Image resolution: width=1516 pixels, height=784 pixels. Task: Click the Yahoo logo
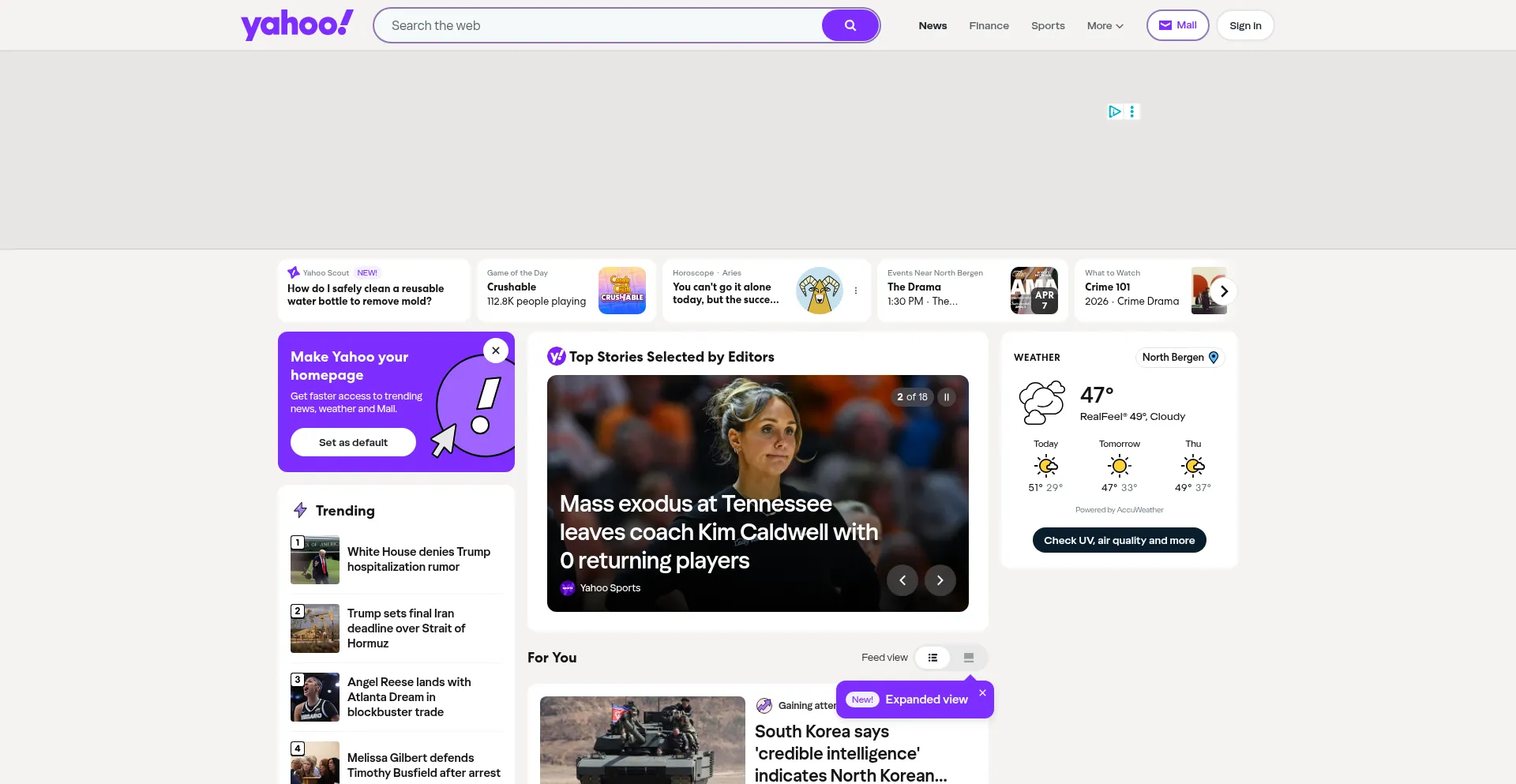coord(297,24)
